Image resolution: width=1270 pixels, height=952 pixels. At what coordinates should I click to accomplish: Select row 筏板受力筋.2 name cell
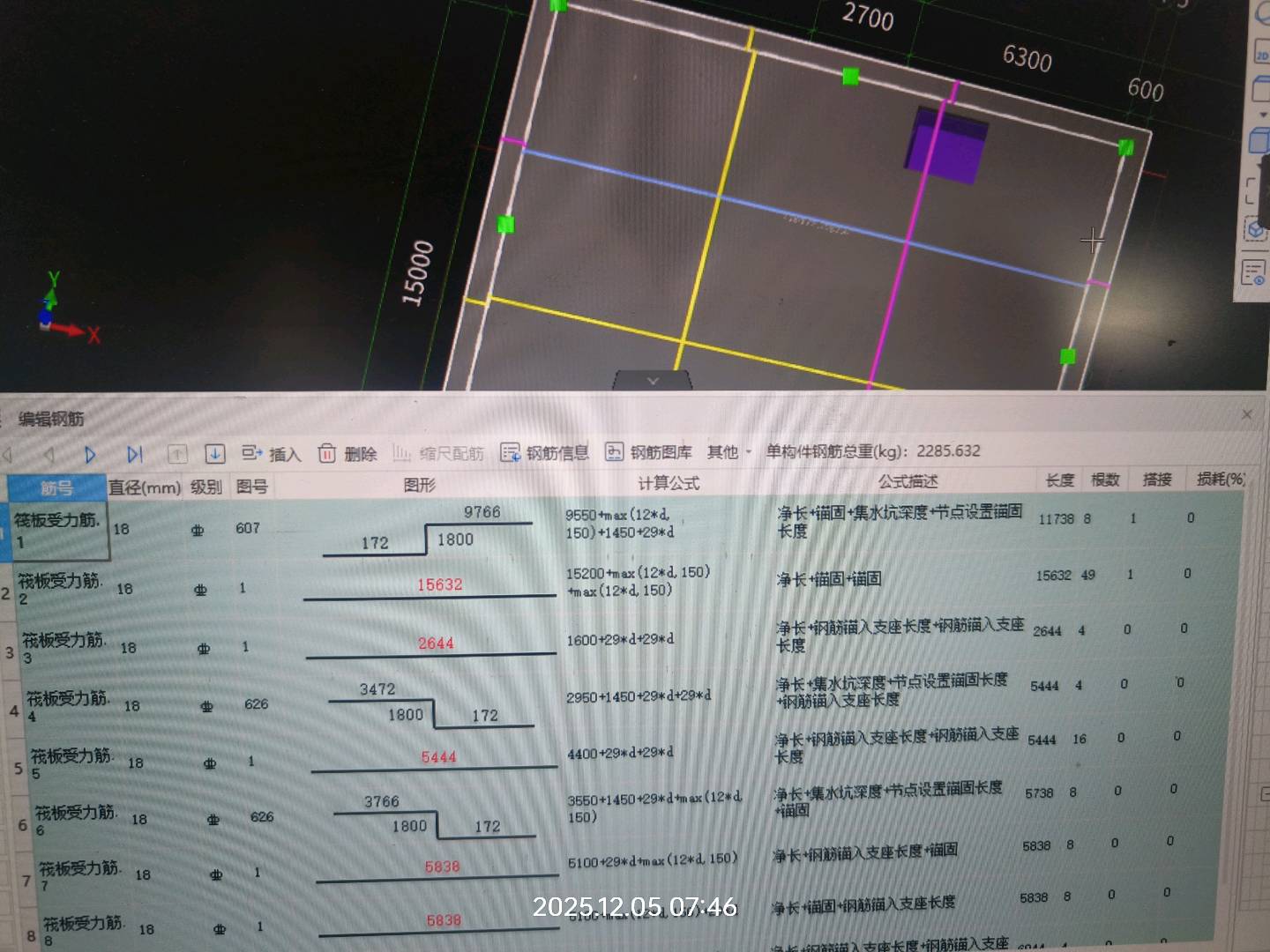tap(62, 589)
